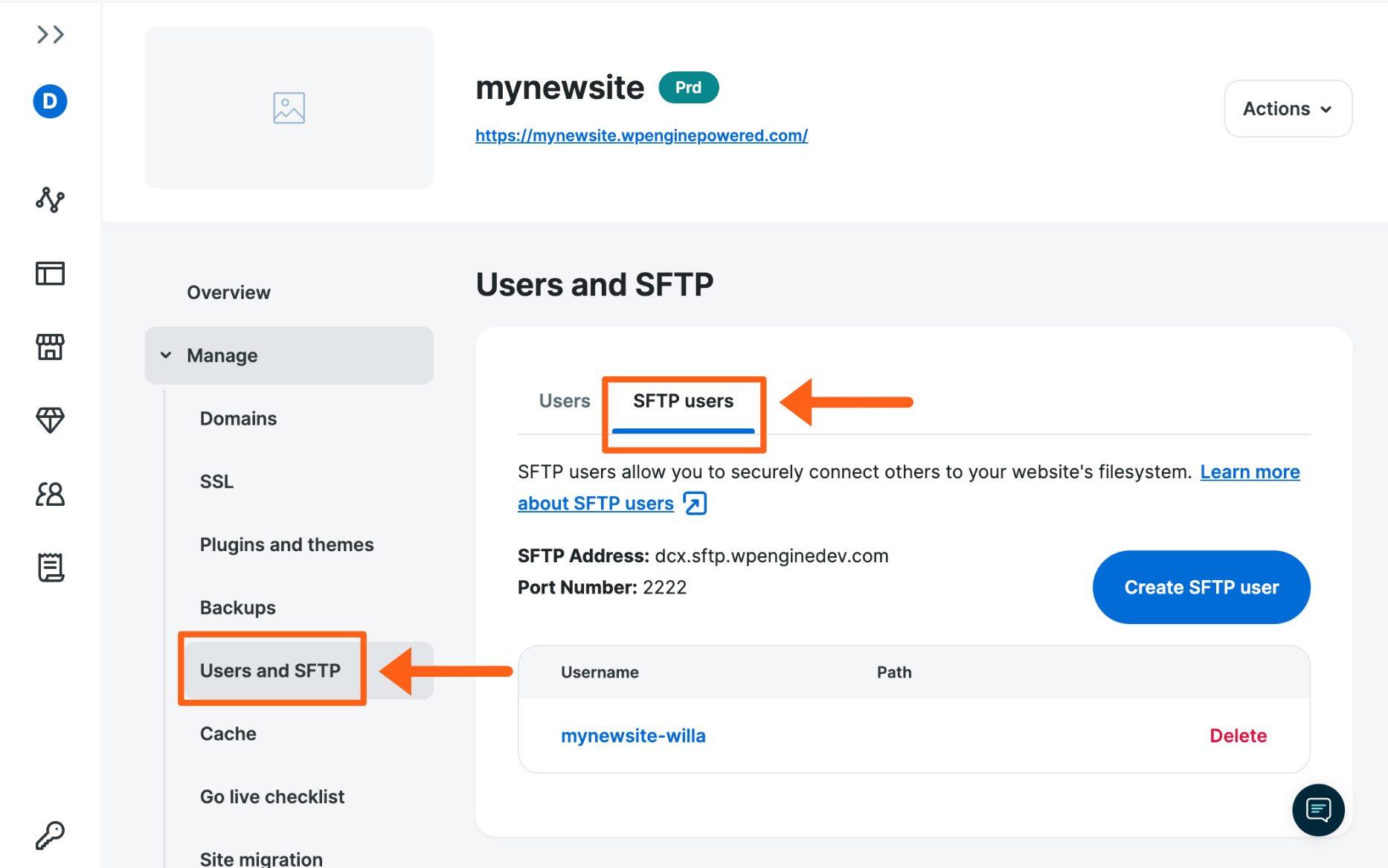Open the mynewsite.wpenginepowered.com link
This screenshot has width=1388, height=868.
(641, 135)
